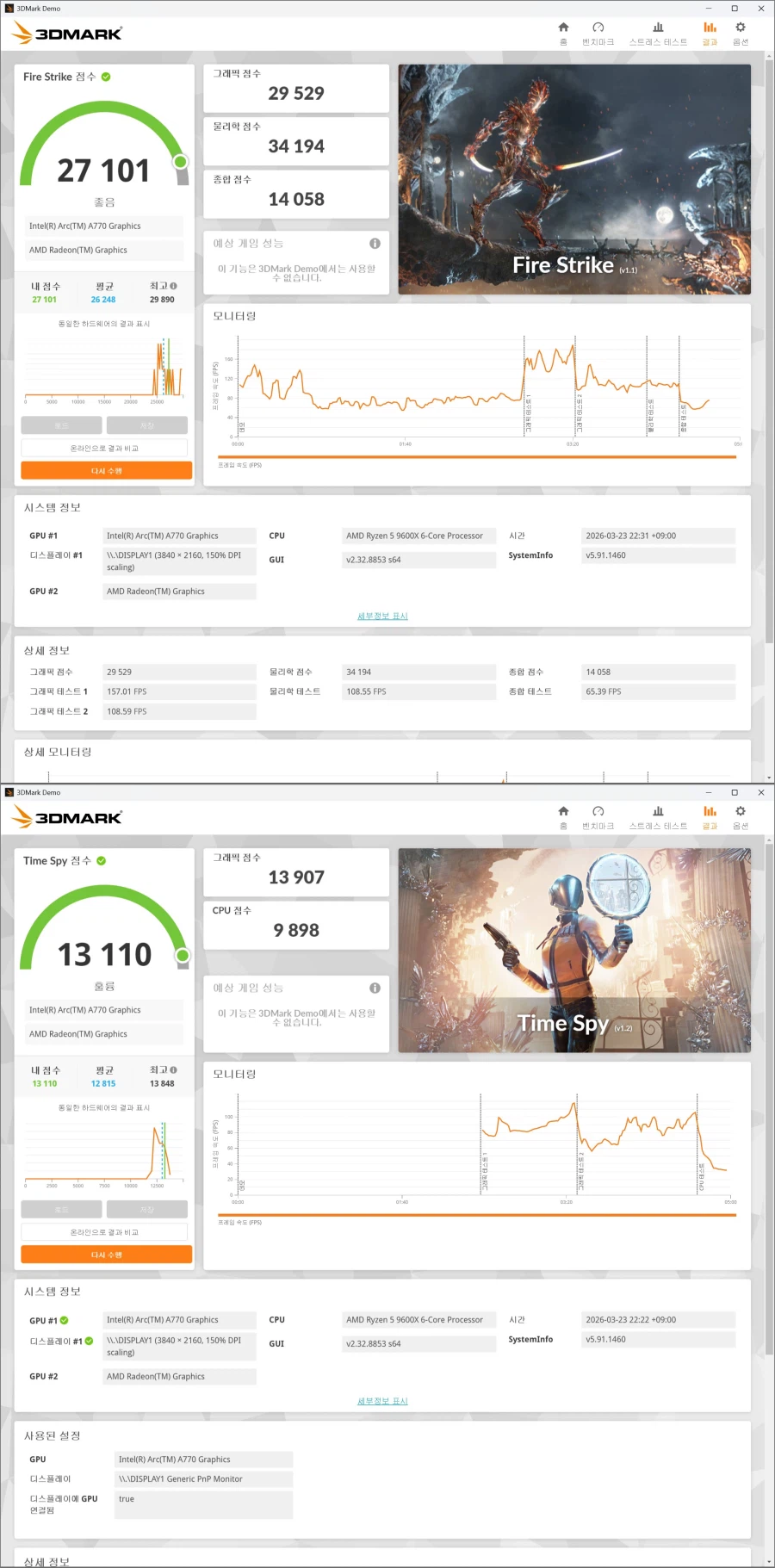
Task: Open Home icon in the Fire Strike window
Action: (x=563, y=28)
